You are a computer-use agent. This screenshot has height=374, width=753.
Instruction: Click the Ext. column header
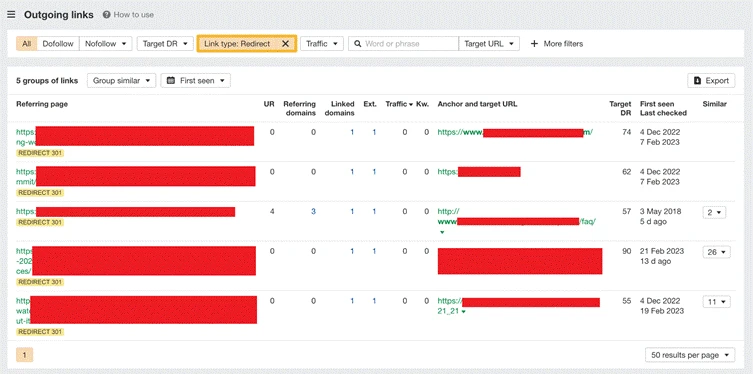click(x=370, y=104)
